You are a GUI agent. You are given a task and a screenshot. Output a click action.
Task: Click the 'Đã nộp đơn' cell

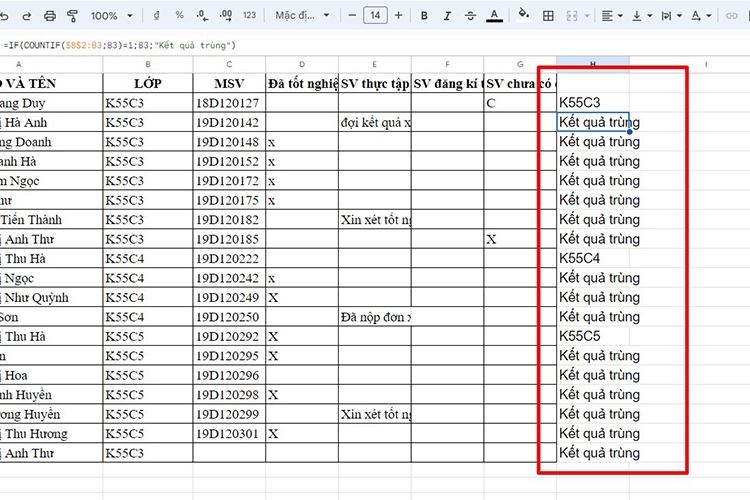(375, 317)
